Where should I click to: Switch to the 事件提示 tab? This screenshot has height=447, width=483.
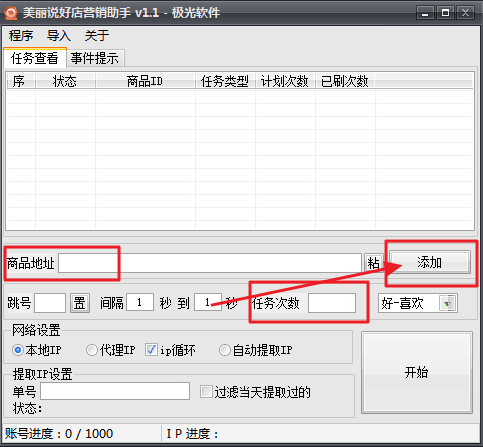pyautogui.click(x=95, y=58)
